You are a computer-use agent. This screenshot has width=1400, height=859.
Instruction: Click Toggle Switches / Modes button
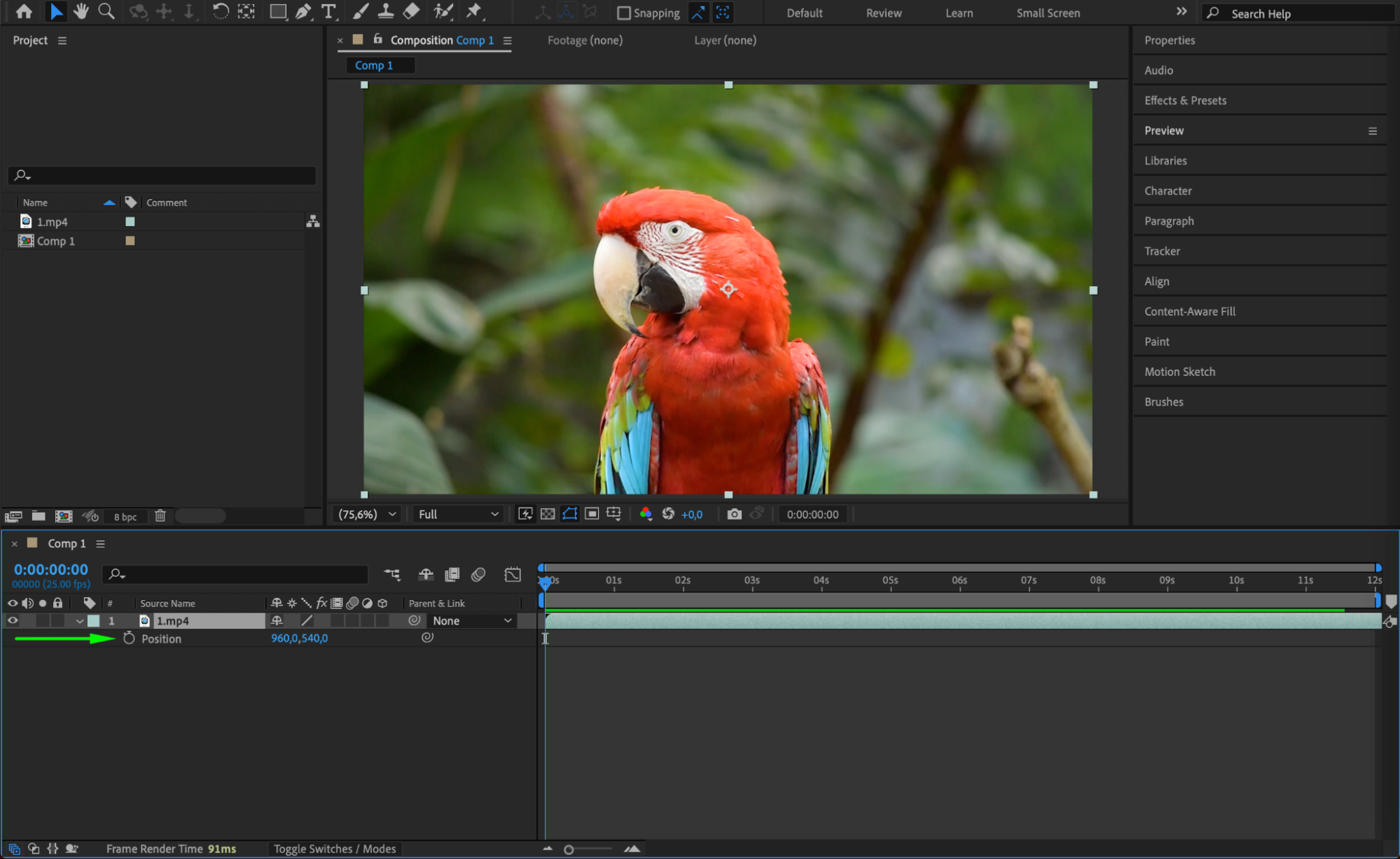pyautogui.click(x=334, y=848)
